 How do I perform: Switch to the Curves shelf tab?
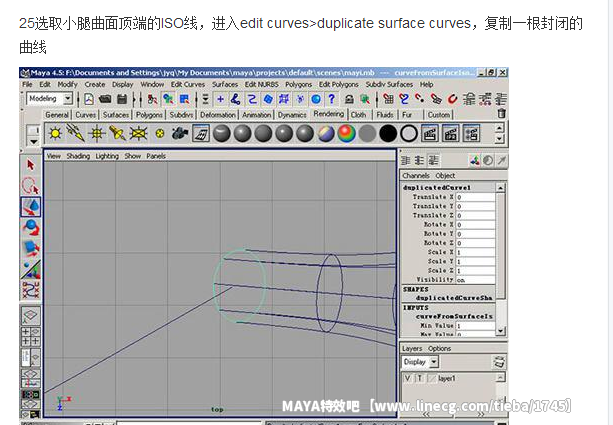[x=85, y=115]
